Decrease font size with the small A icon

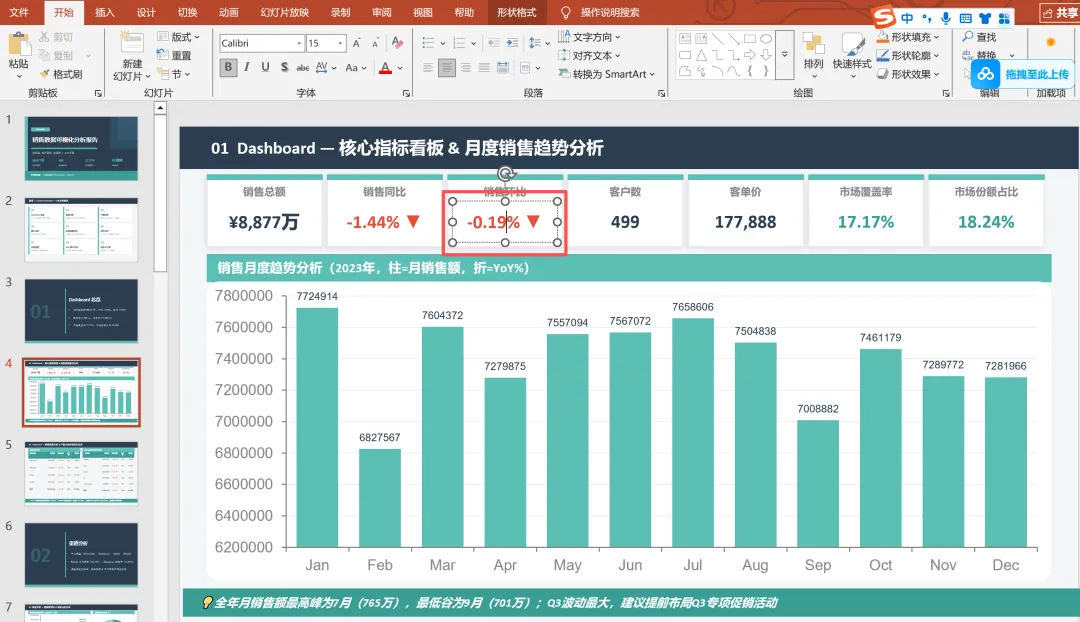point(375,43)
